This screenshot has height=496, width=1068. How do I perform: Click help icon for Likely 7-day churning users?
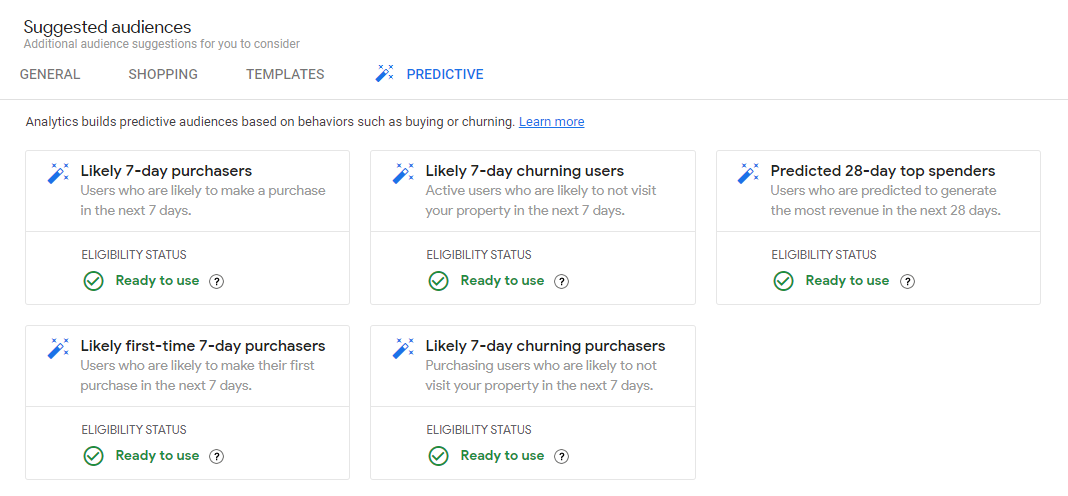(562, 281)
